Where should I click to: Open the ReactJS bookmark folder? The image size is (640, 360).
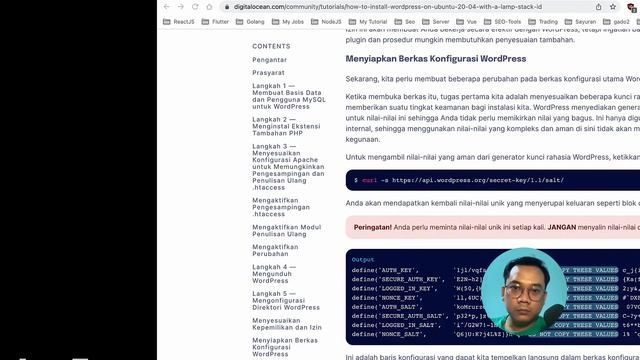click(179, 22)
